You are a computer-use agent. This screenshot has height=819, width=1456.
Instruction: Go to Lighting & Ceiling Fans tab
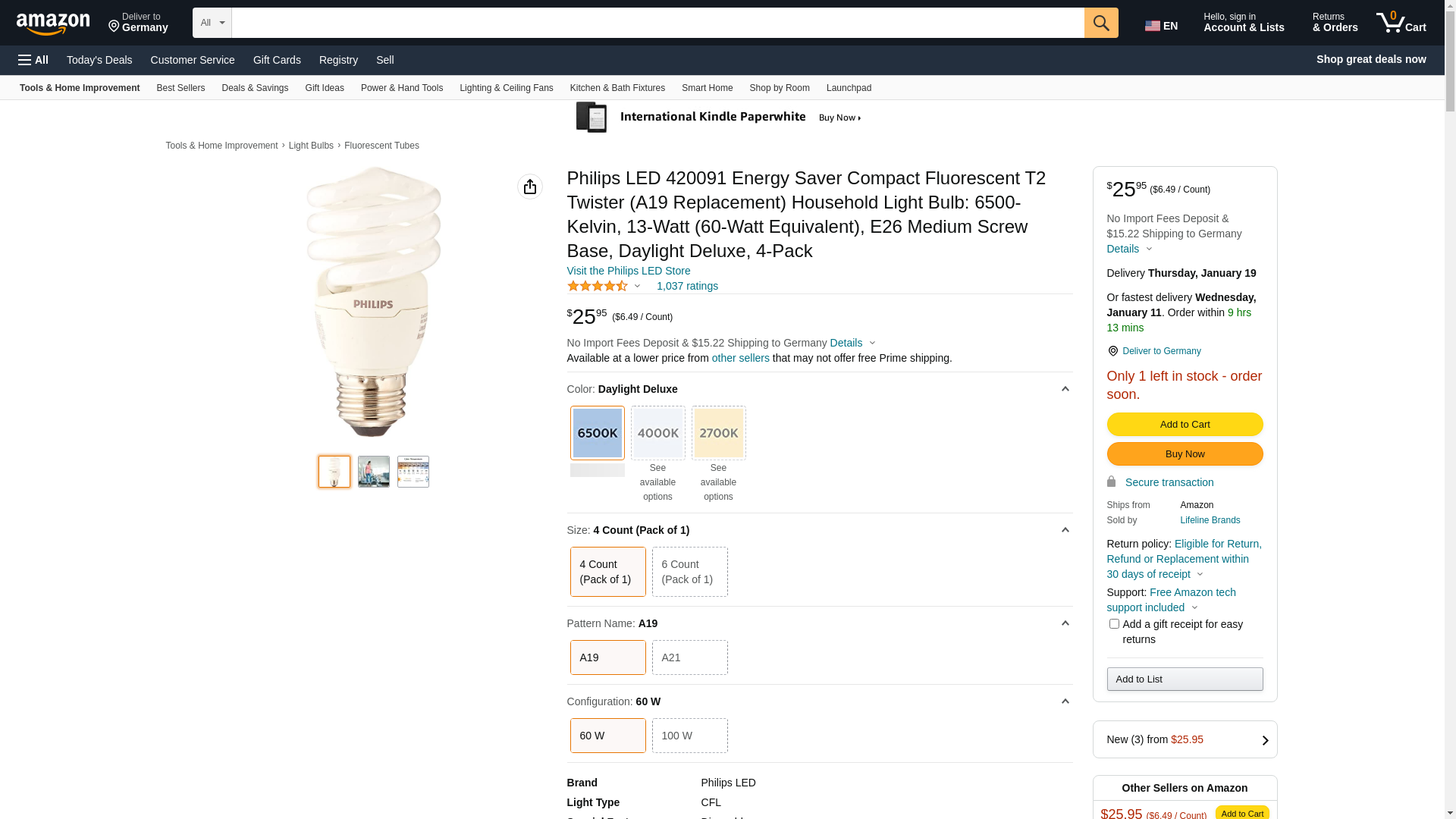click(506, 88)
